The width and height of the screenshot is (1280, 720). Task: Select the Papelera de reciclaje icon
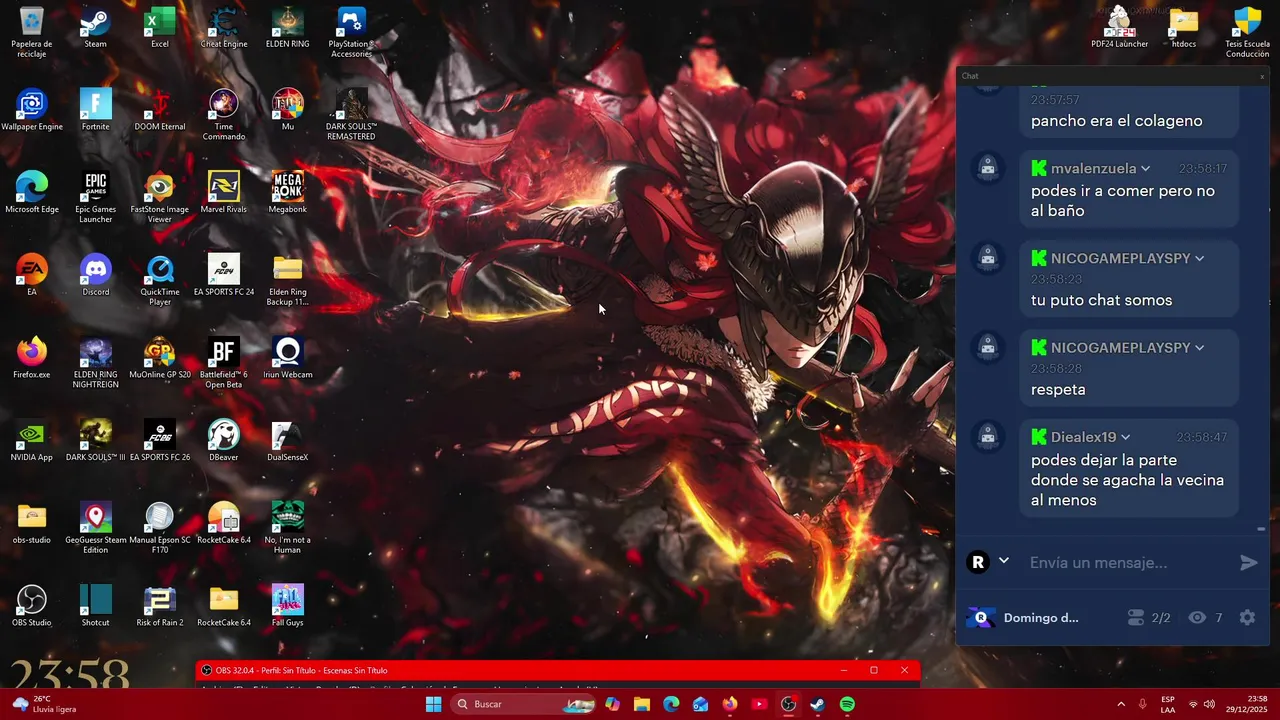(x=32, y=32)
